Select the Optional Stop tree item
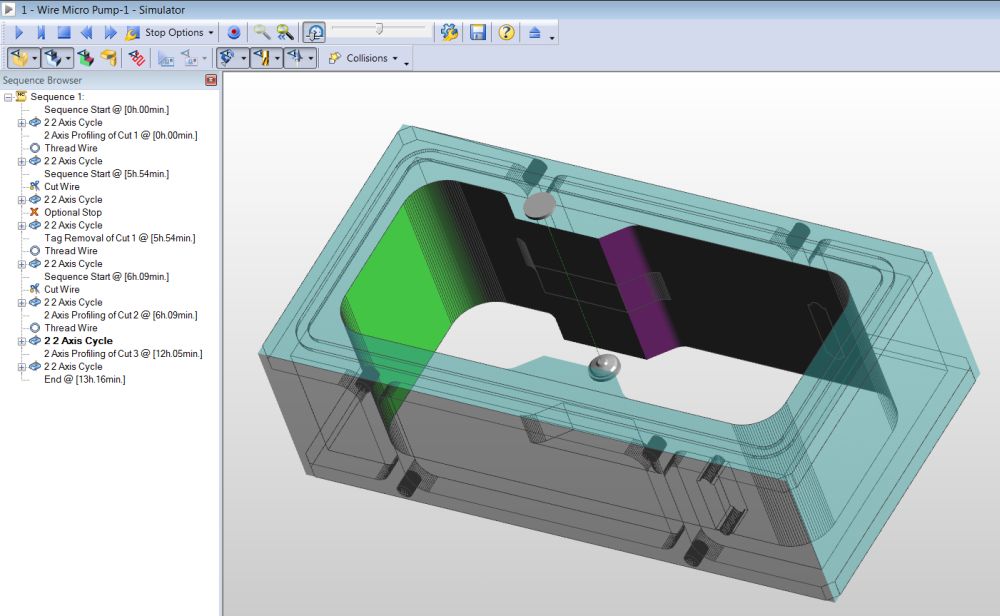Screen dimensions: 1000x616 click(x=72, y=212)
